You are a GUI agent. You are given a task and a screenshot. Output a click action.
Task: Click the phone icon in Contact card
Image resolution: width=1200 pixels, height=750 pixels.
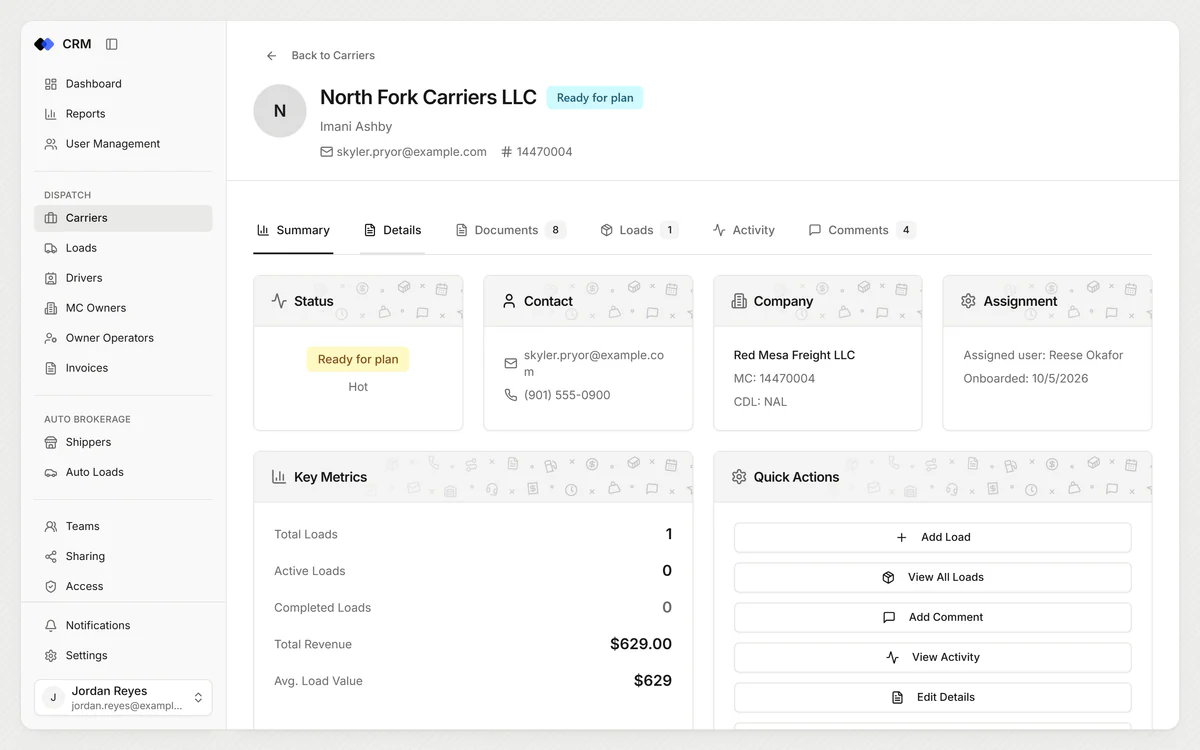coord(511,395)
